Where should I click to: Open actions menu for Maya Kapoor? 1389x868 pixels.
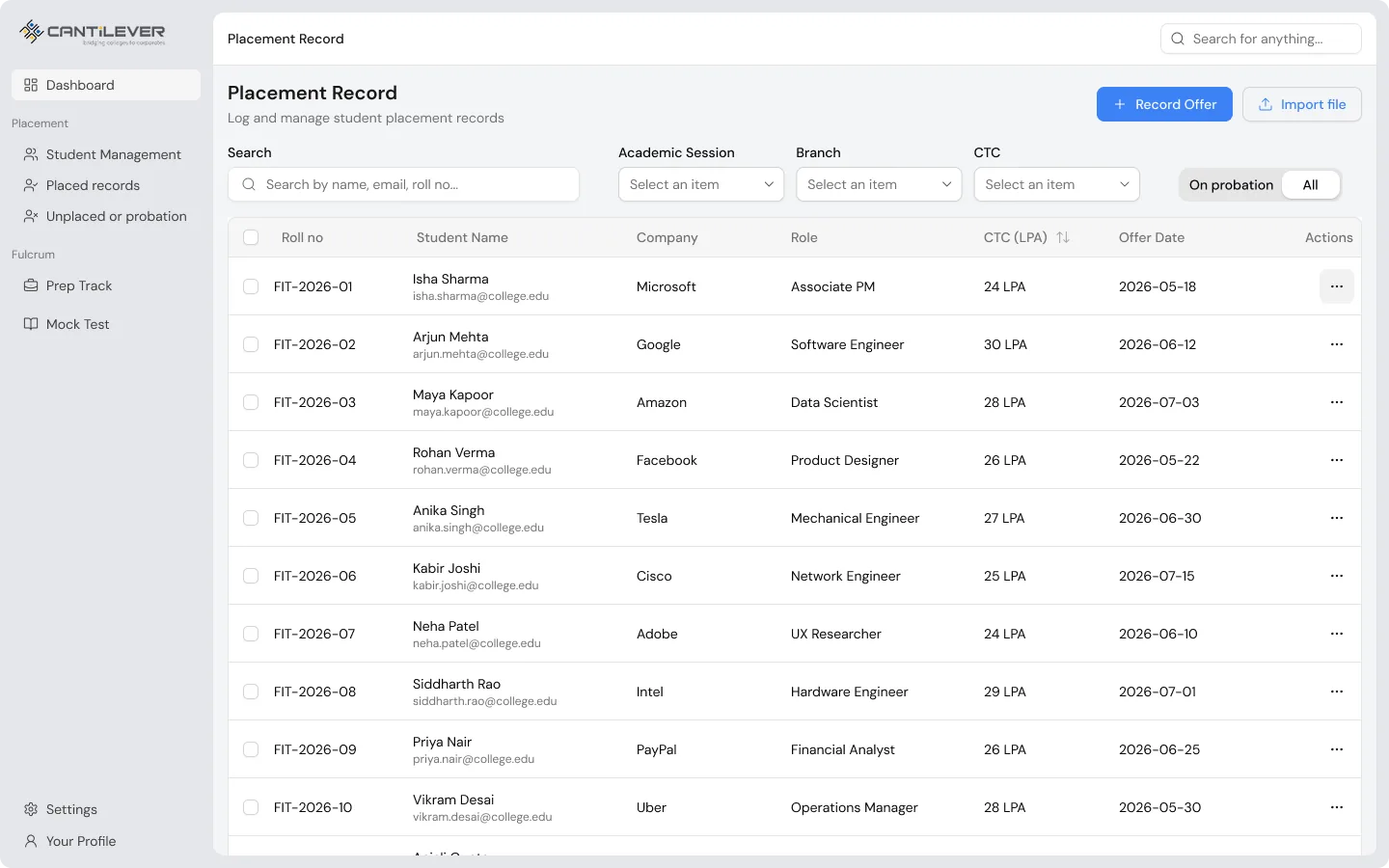click(x=1337, y=402)
